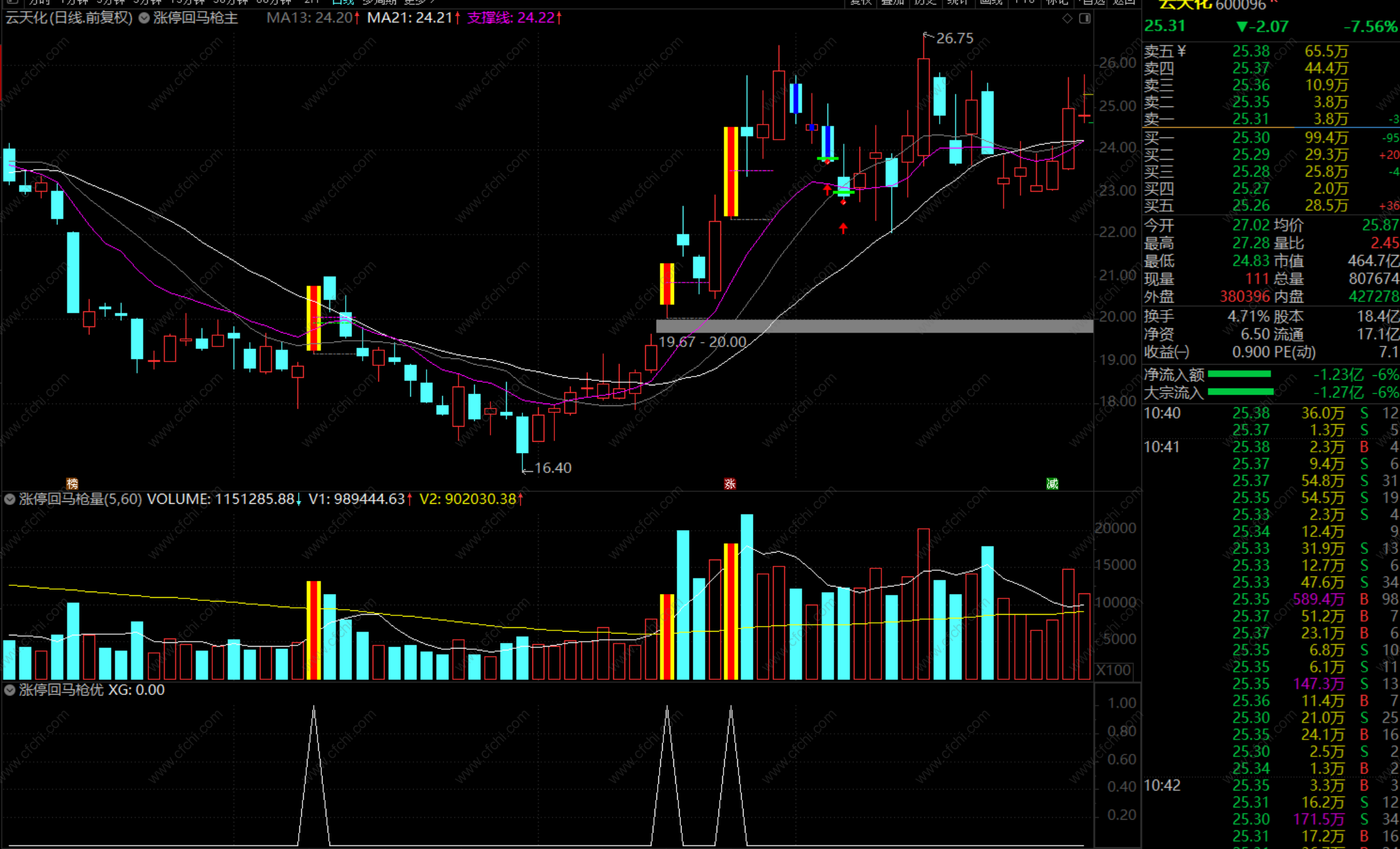This screenshot has height=849, width=1400.
Task: Click the 云天化 stock name in the quote panel
Action: pyautogui.click(x=1185, y=5)
